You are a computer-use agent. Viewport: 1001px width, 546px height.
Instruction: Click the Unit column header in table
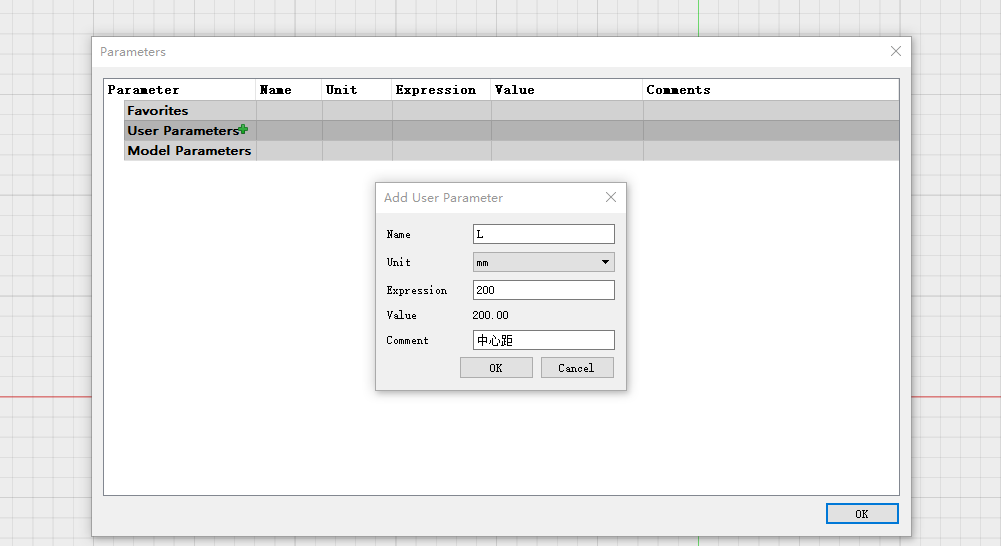tap(356, 90)
